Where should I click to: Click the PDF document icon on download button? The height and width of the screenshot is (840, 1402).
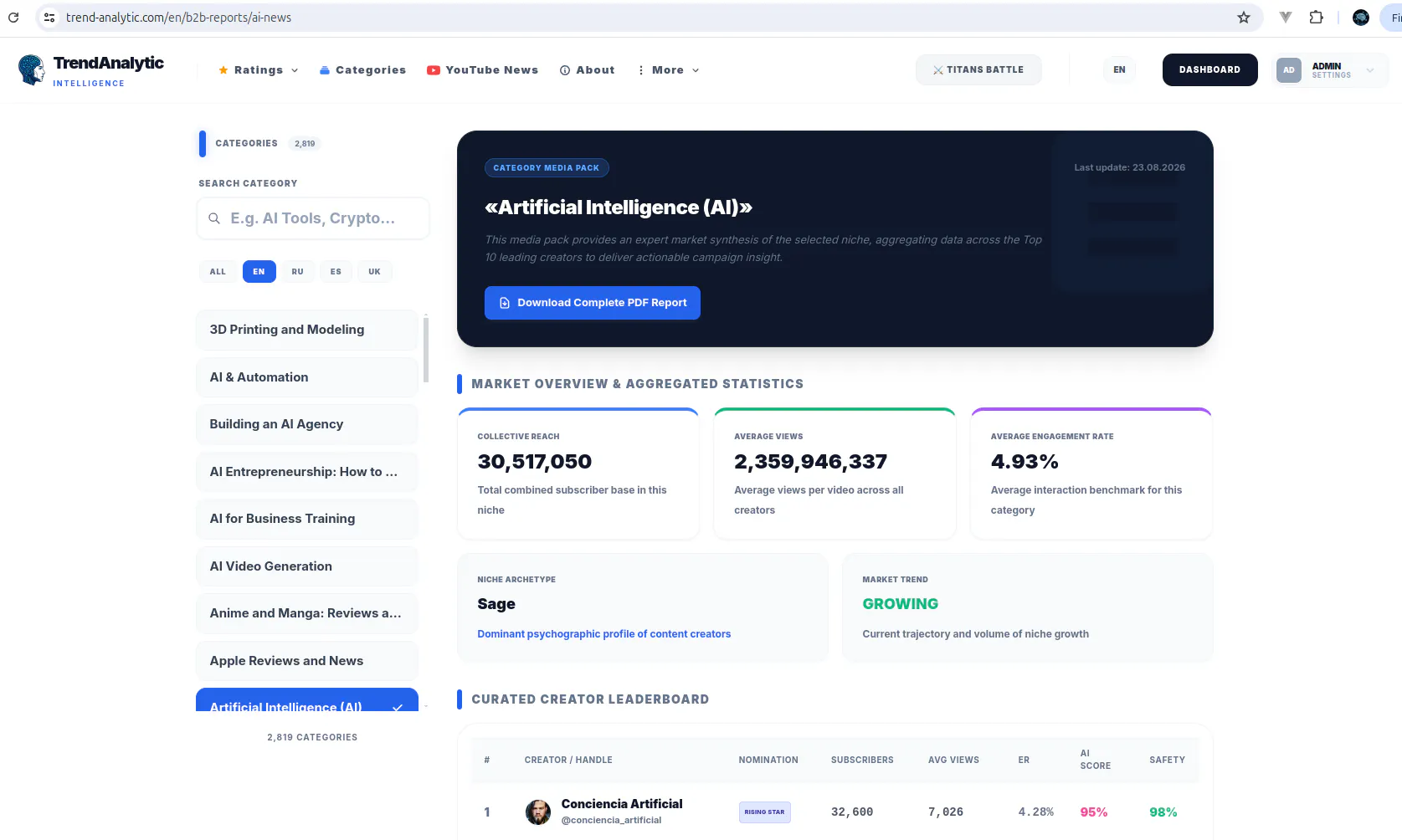[x=505, y=303]
